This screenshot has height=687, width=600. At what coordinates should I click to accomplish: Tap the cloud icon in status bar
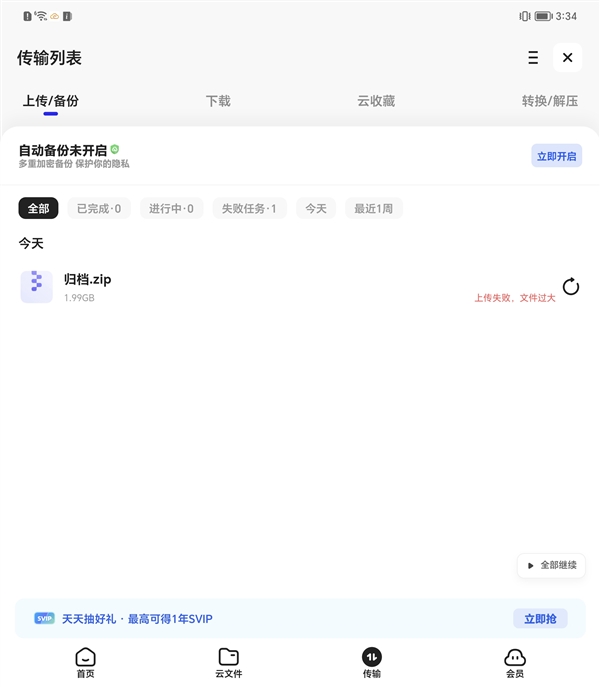[x=54, y=16]
